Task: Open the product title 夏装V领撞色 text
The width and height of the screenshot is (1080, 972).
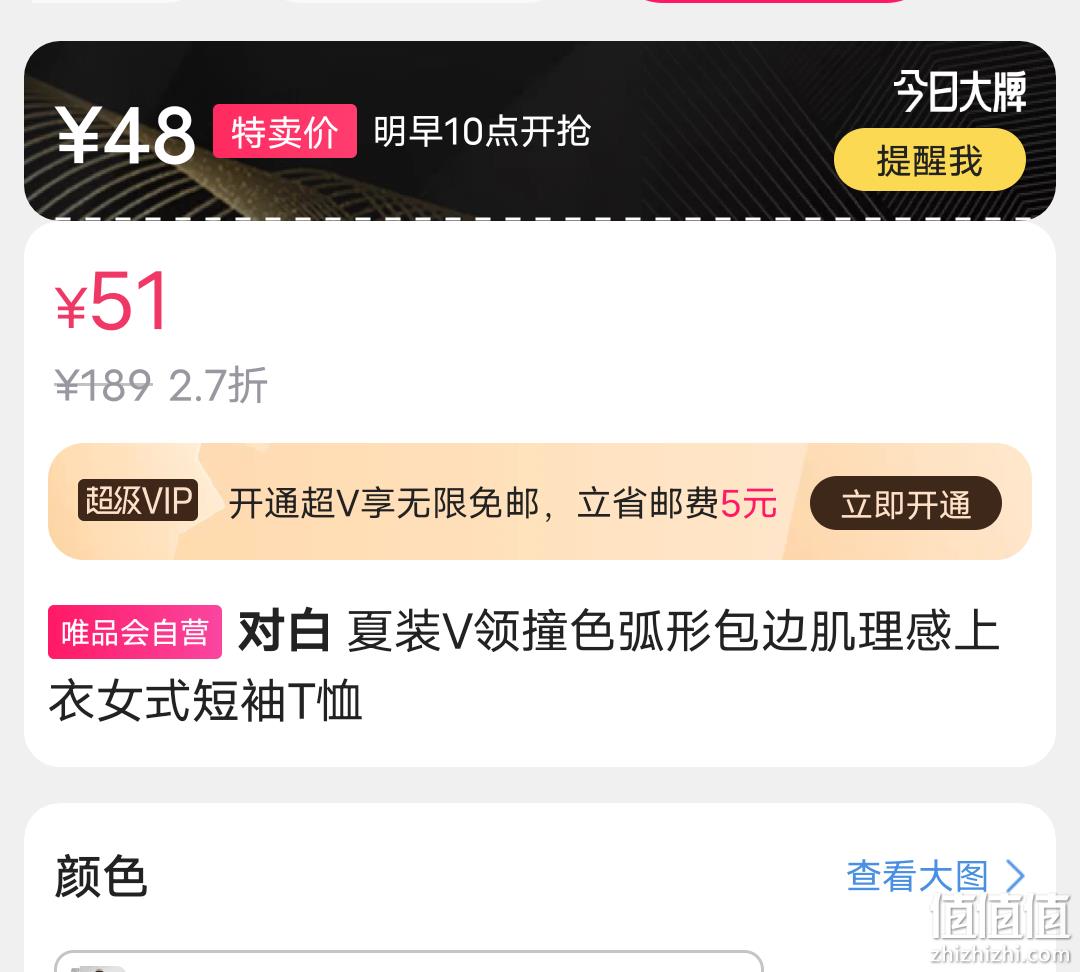Action: pos(525,666)
